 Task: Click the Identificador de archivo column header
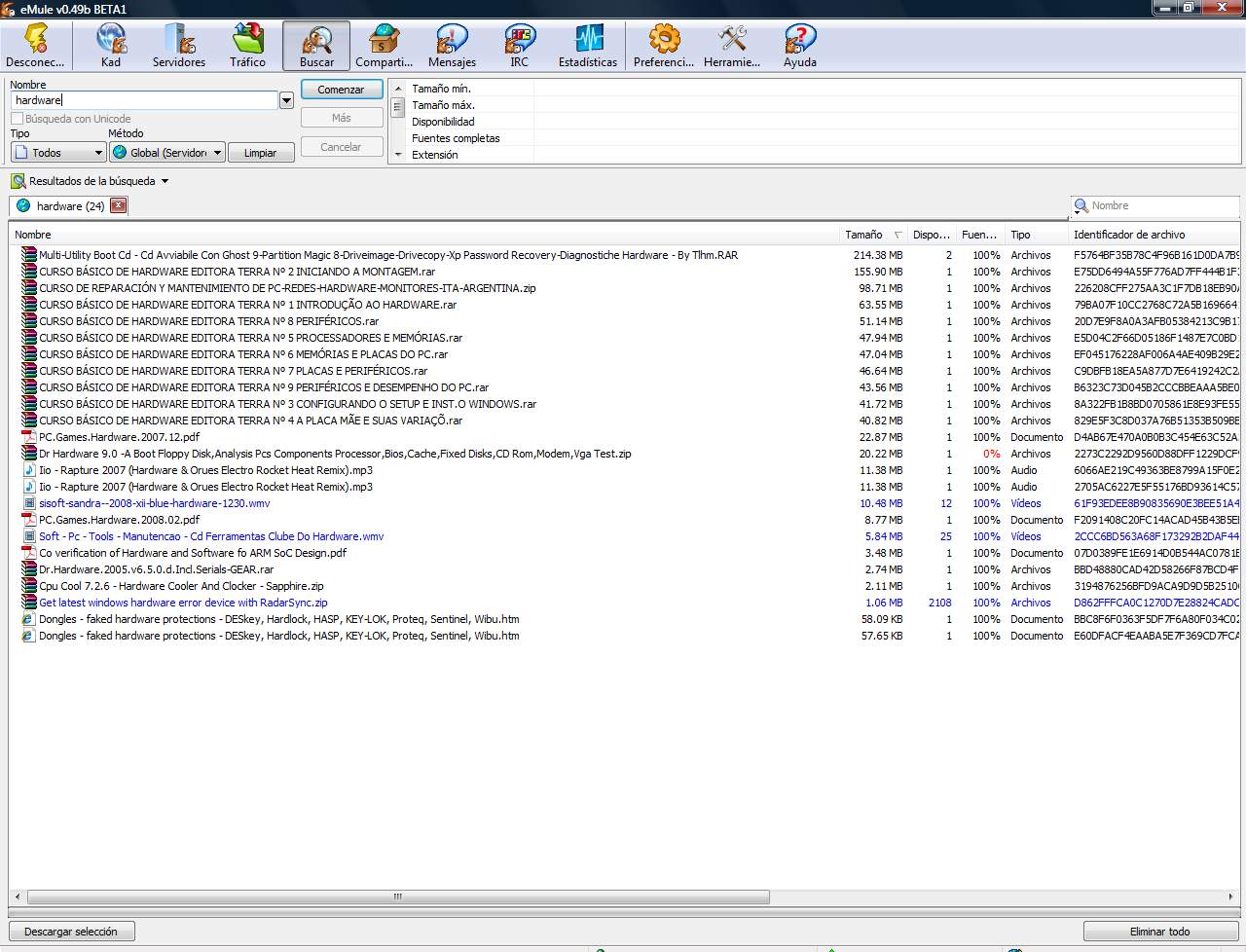[1154, 235]
